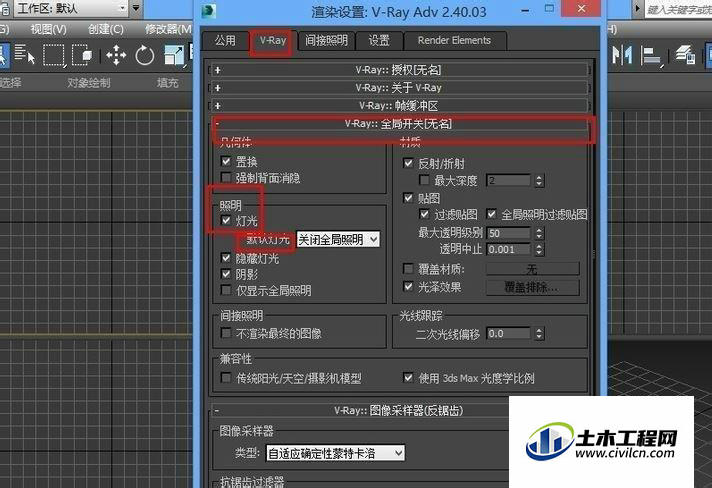Toggle the 过滤贴图 checkbox
712x488 pixels.
point(425,214)
